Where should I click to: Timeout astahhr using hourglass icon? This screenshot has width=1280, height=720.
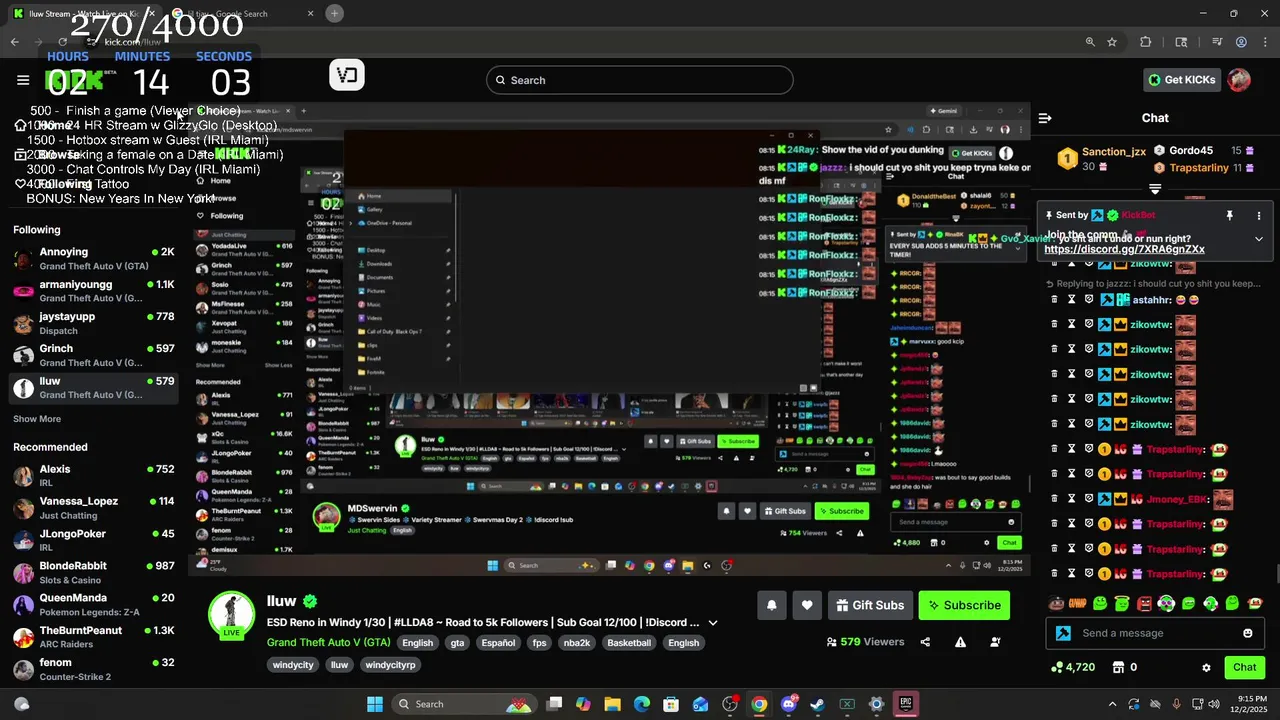[1071, 299]
